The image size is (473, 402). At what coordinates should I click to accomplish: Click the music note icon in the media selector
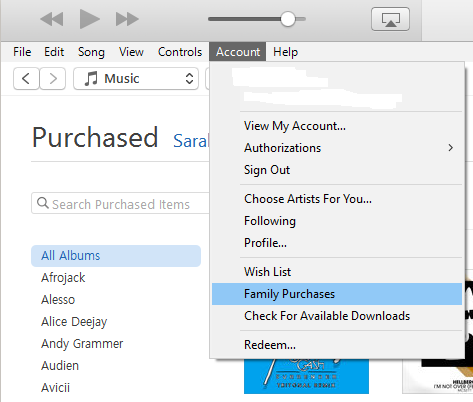coord(91,79)
